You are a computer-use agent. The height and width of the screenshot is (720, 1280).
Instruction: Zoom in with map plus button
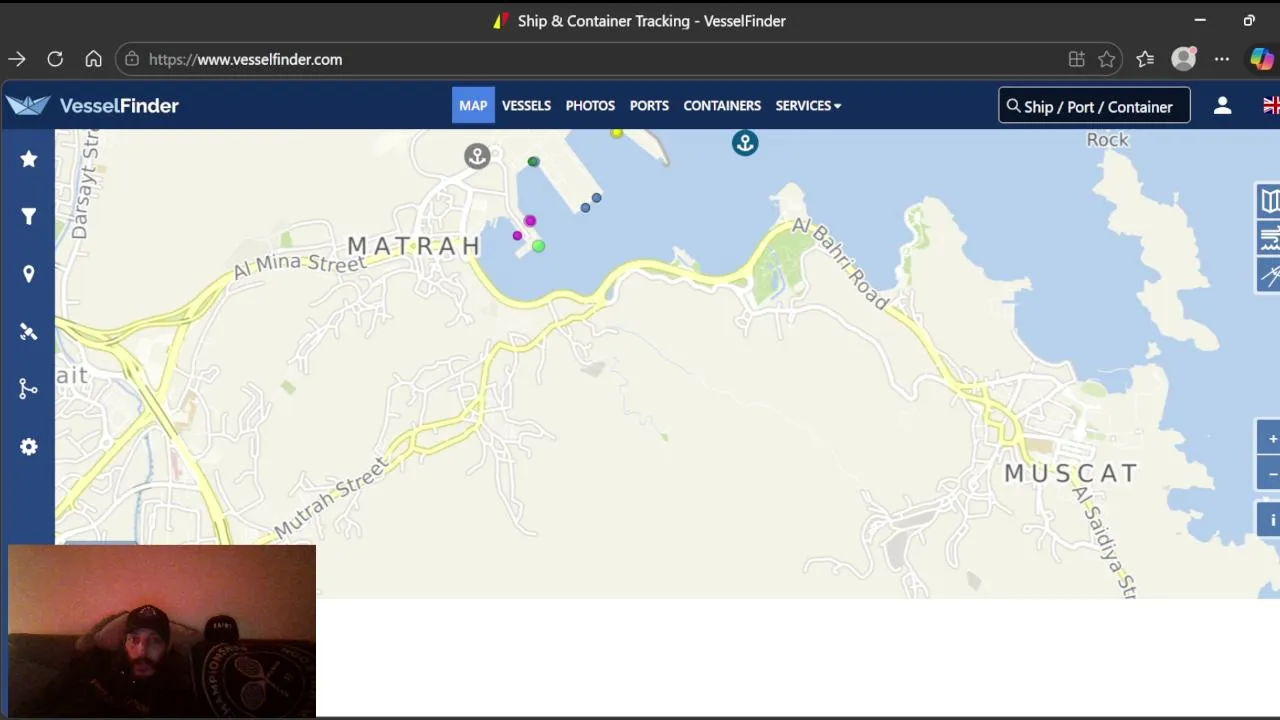[x=1271, y=438]
